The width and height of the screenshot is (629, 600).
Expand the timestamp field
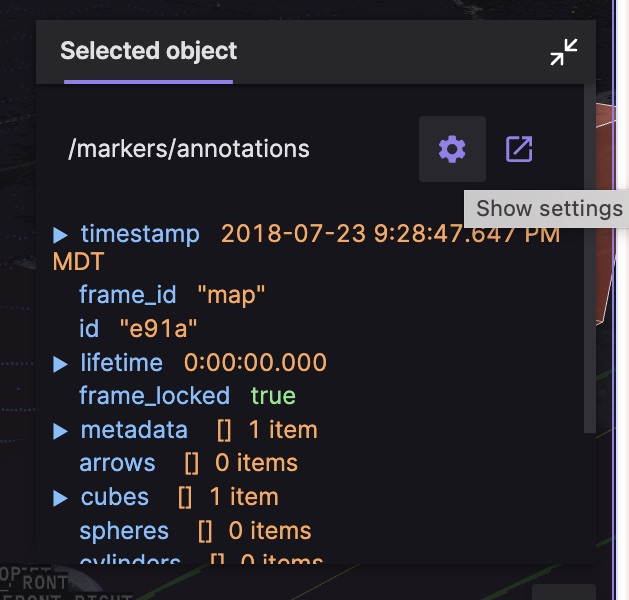(61, 235)
